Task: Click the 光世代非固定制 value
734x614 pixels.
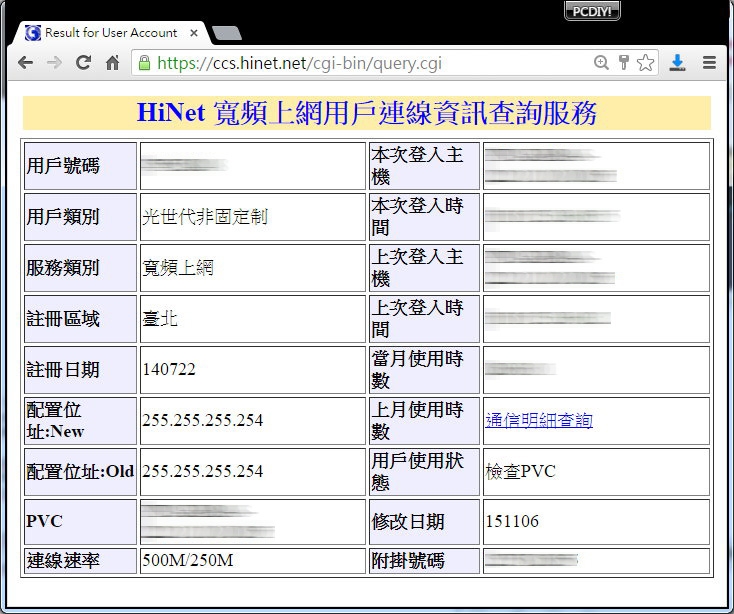Action: coord(205,217)
